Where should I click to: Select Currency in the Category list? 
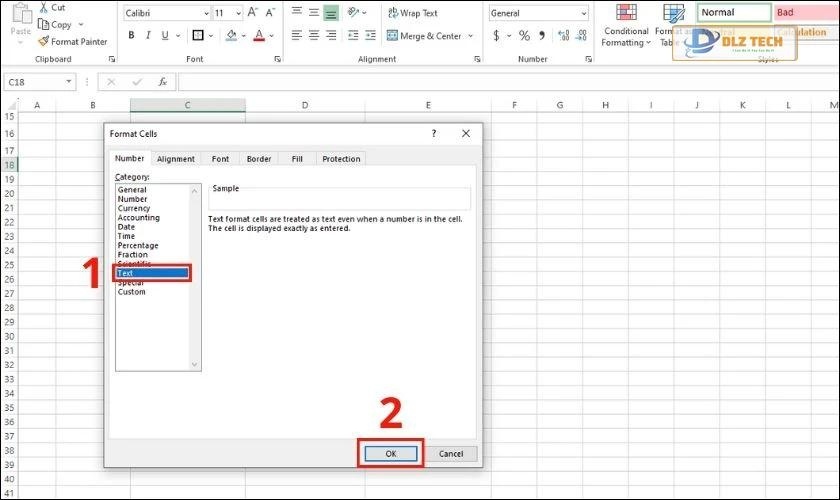(x=133, y=208)
